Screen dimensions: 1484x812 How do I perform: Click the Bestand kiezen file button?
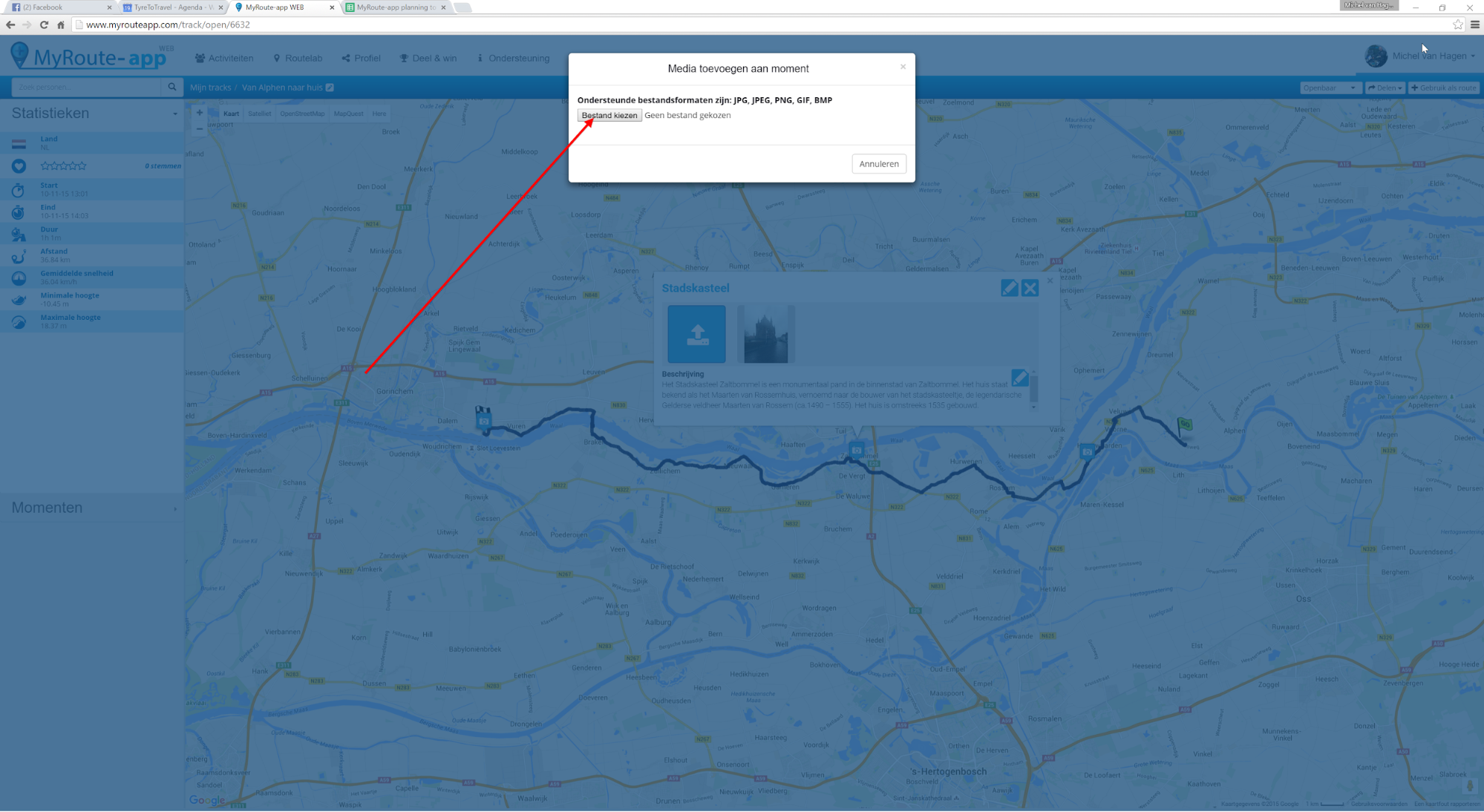(x=609, y=115)
